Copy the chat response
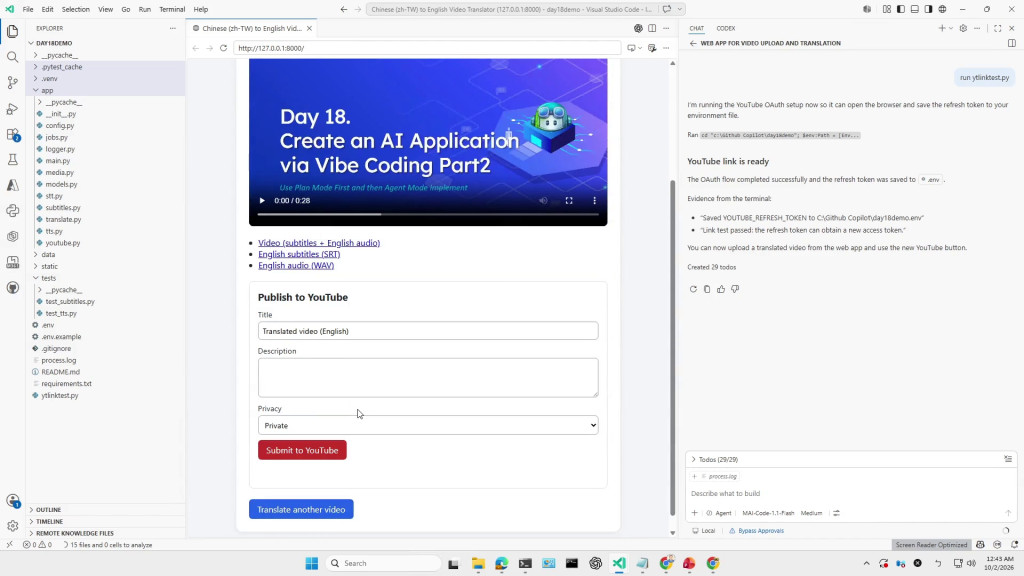This screenshot has width=1024, height=576. tap(707, 289)
